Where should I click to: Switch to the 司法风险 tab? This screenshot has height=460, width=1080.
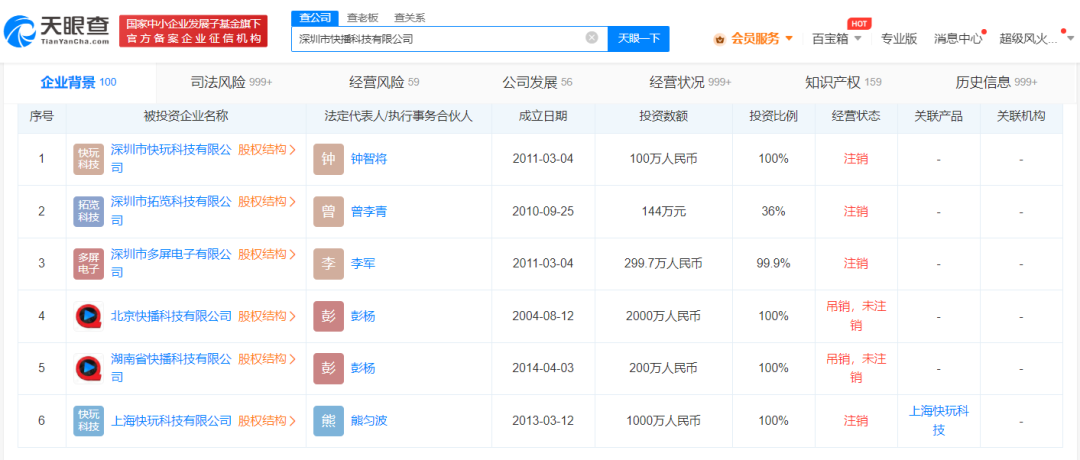tap(231, 83)
